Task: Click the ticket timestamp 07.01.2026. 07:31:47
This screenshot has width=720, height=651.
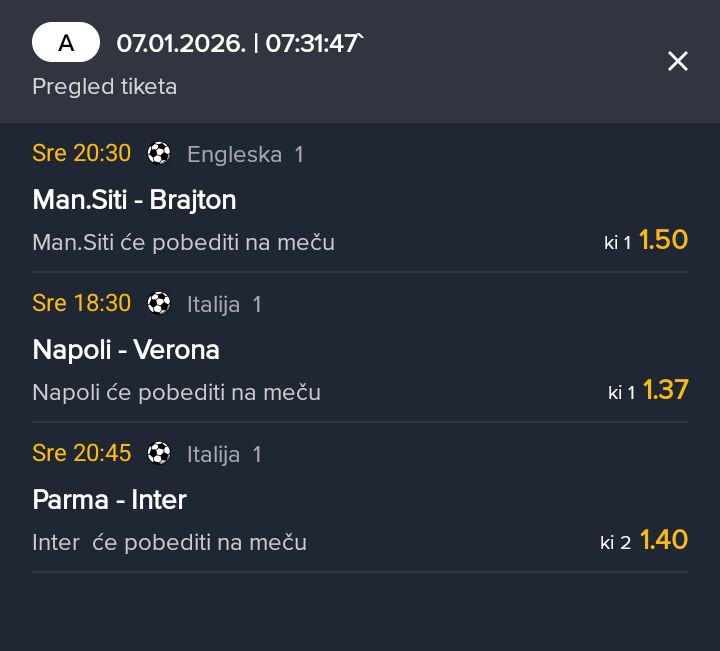Action: click(x=238, y=44)
